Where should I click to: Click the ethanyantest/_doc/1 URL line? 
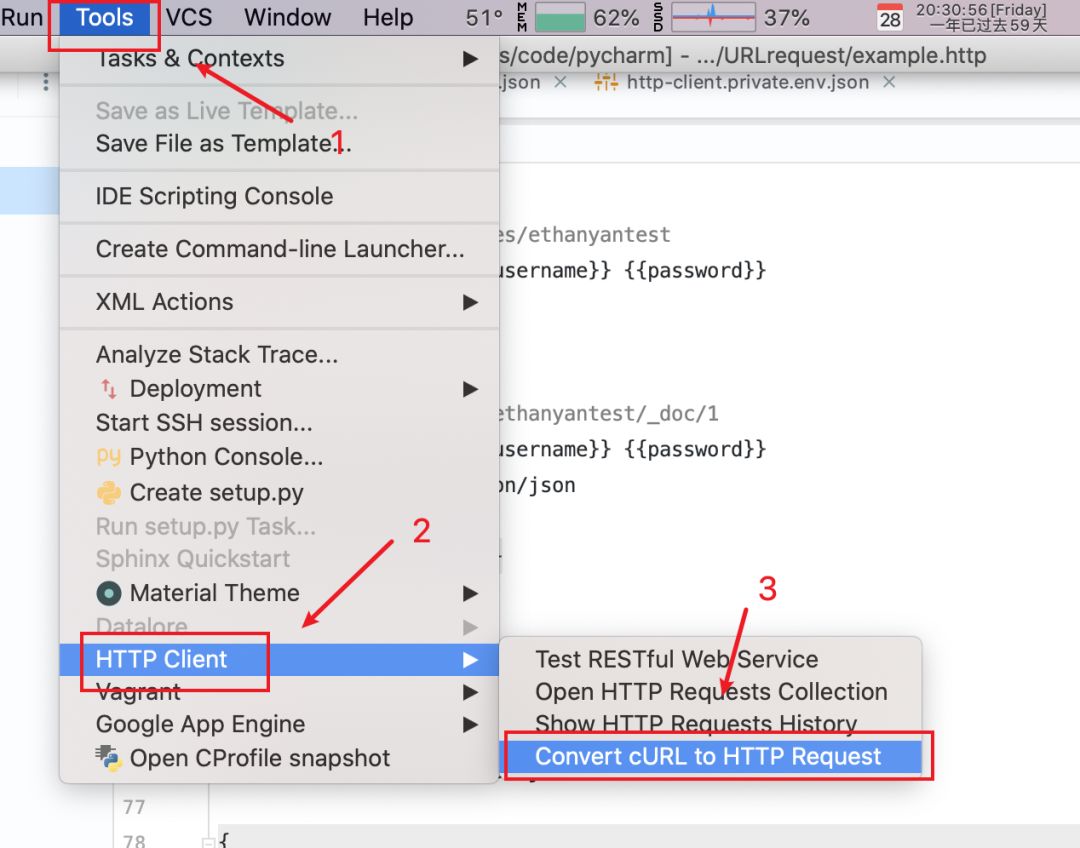[608, 413]
